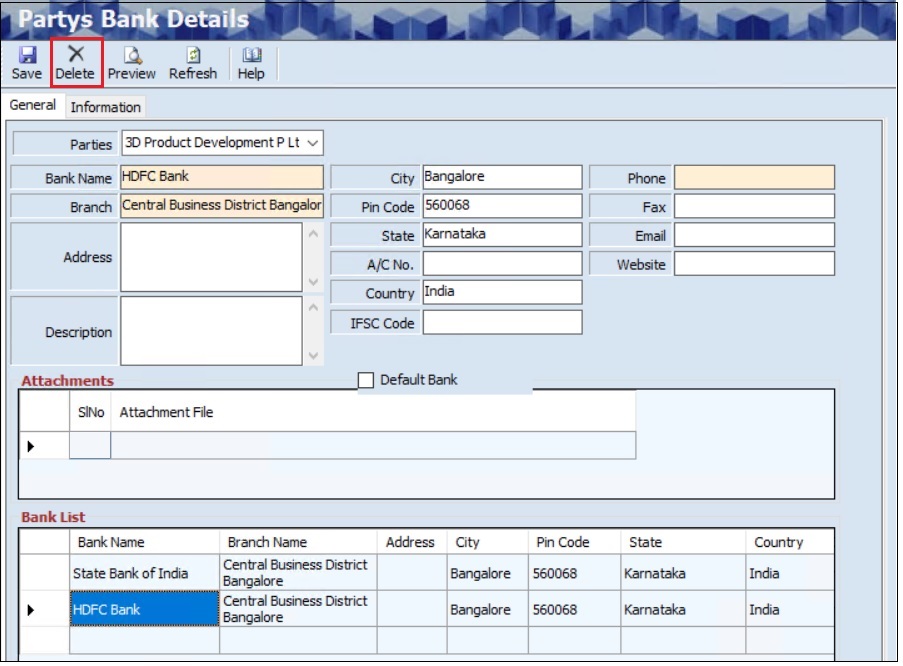Click the Phone input field

tap(754, 178)
